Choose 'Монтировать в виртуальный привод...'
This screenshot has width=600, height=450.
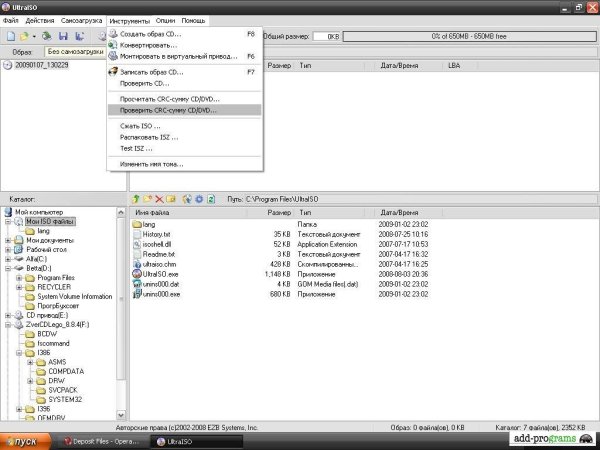(x=185, y=56)
